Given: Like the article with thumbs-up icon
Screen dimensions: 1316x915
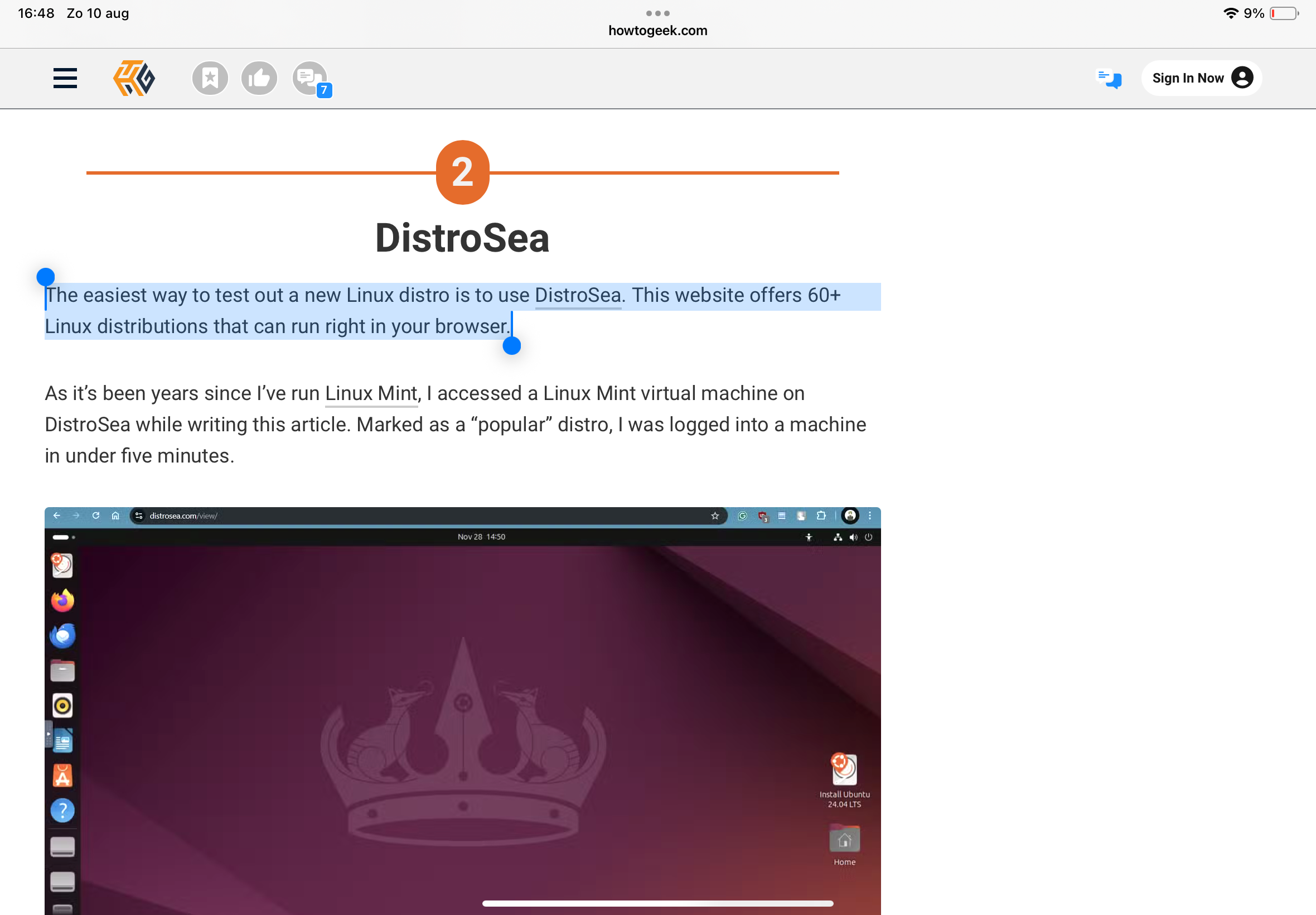Looking at the screenshot, I should coord(259,78).
